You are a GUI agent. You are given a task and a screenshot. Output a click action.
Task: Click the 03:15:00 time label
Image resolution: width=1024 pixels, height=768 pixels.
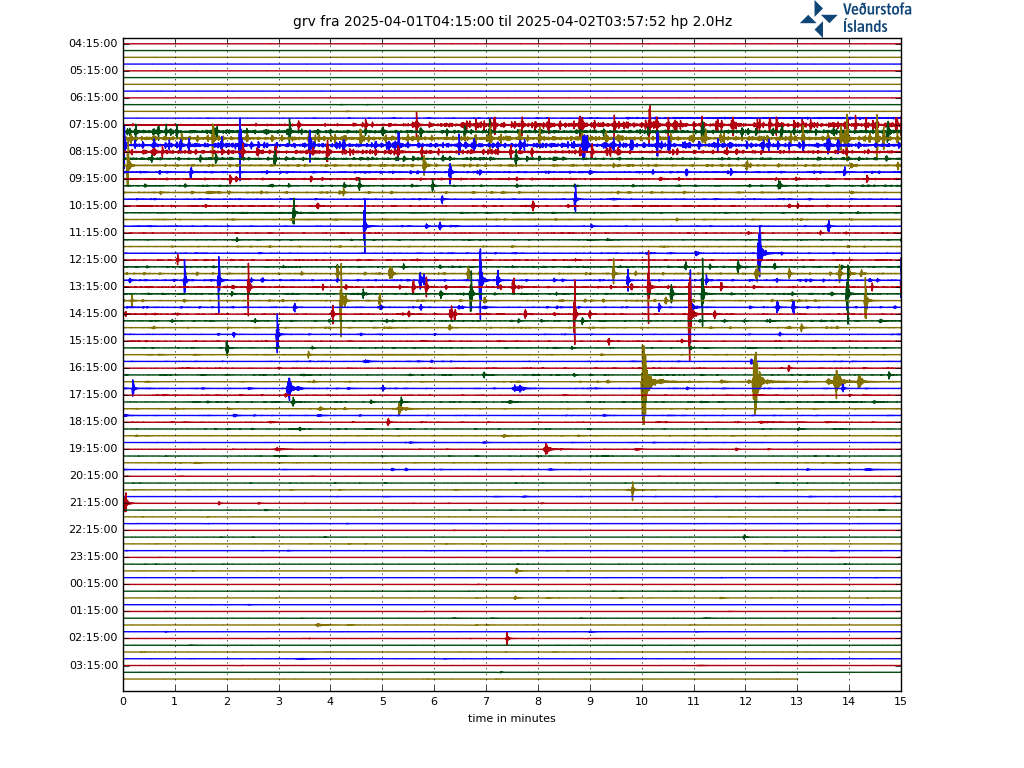(x=93, y=665)
